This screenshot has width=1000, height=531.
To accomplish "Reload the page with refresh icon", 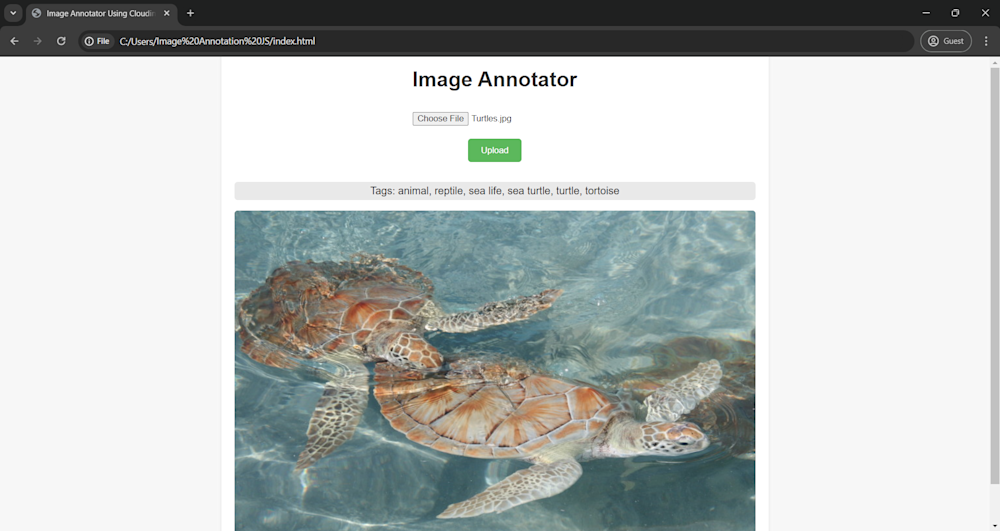I will click(x=61, y=41).
